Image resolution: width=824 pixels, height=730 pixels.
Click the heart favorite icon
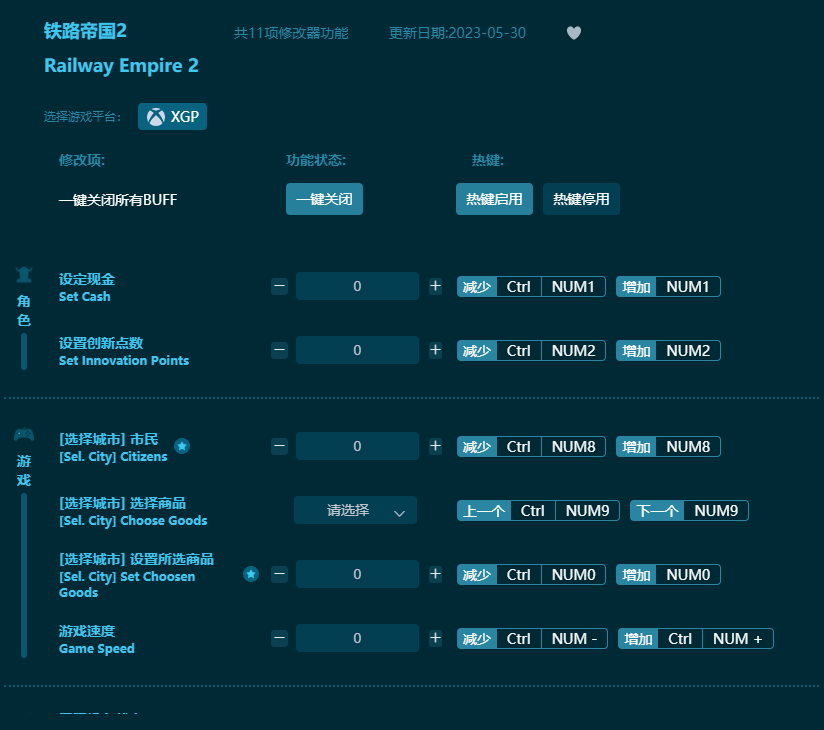573,32
